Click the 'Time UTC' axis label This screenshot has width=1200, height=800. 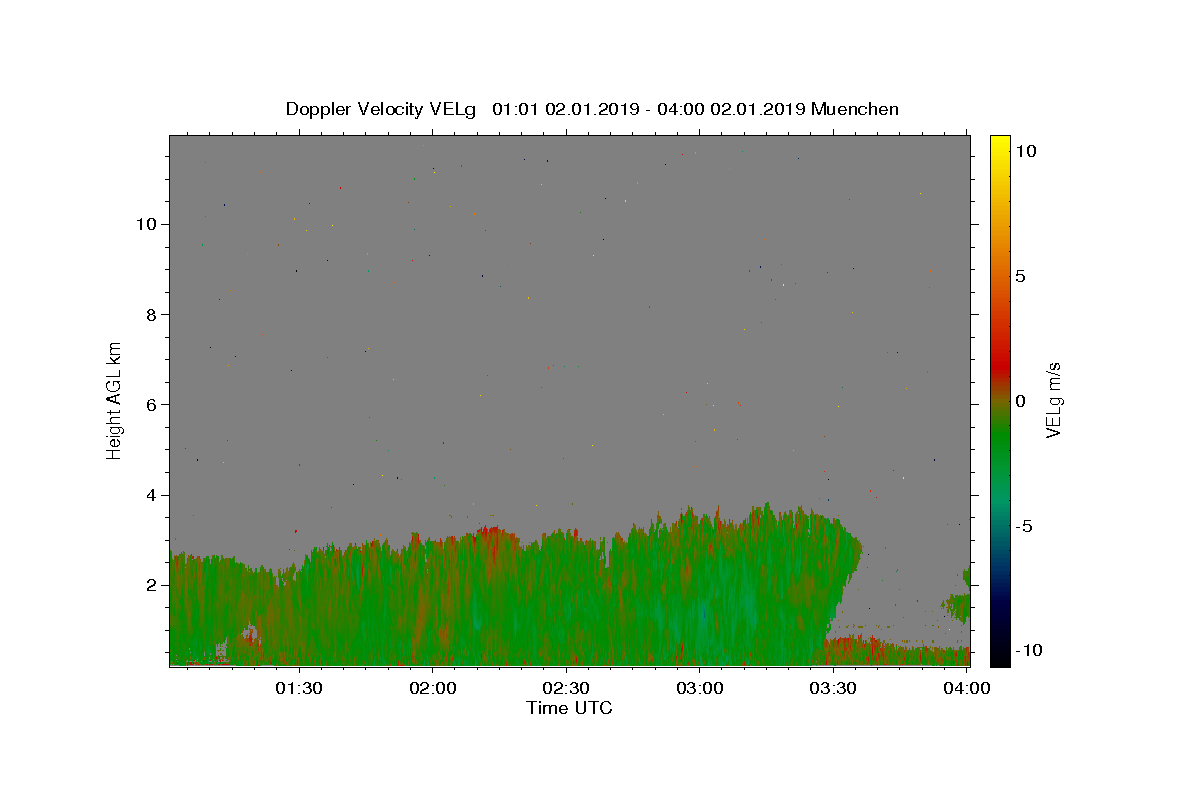[569, 708]
